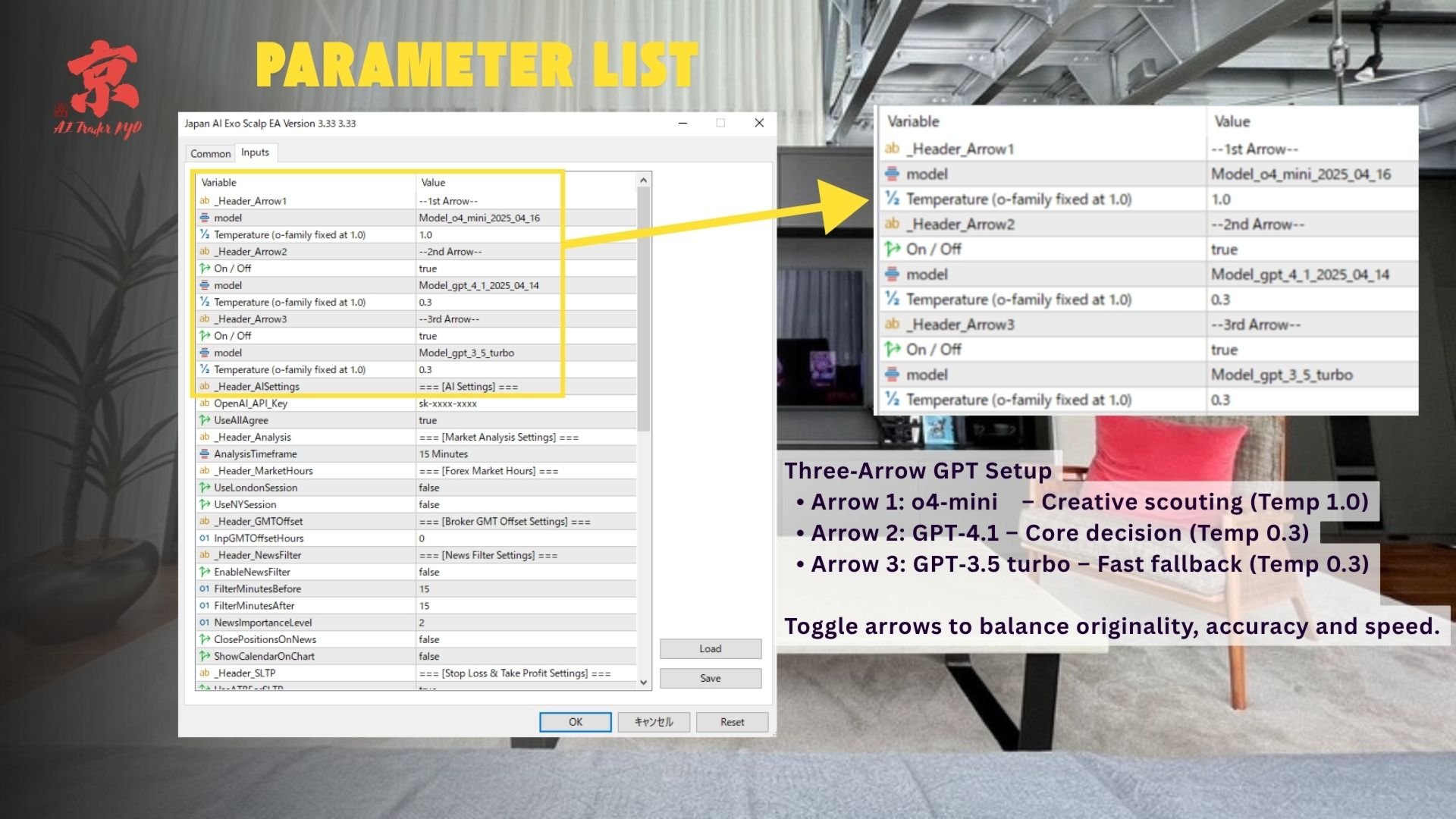
Task: Click the FilterMinutesBefore integer icon
Action: (204, 588)
